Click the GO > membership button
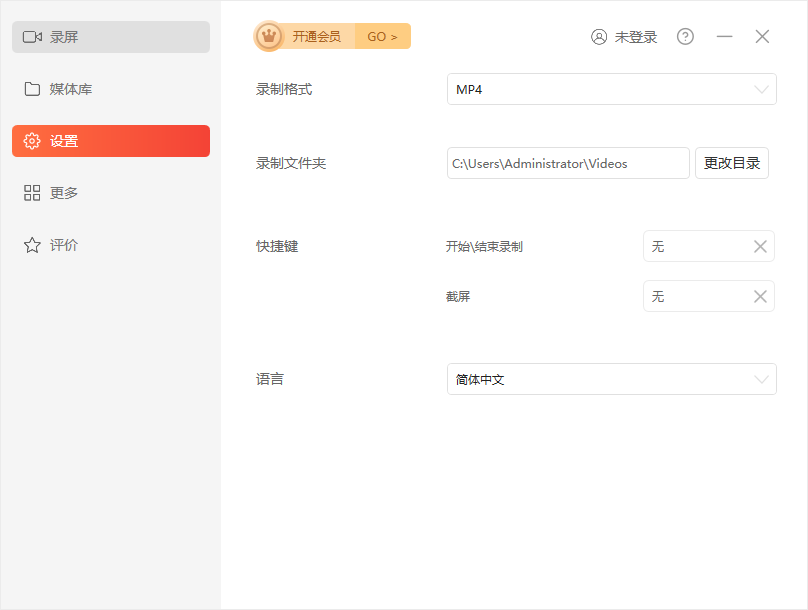The height and width of the screenshot is (610, 808). coord(382,37)
